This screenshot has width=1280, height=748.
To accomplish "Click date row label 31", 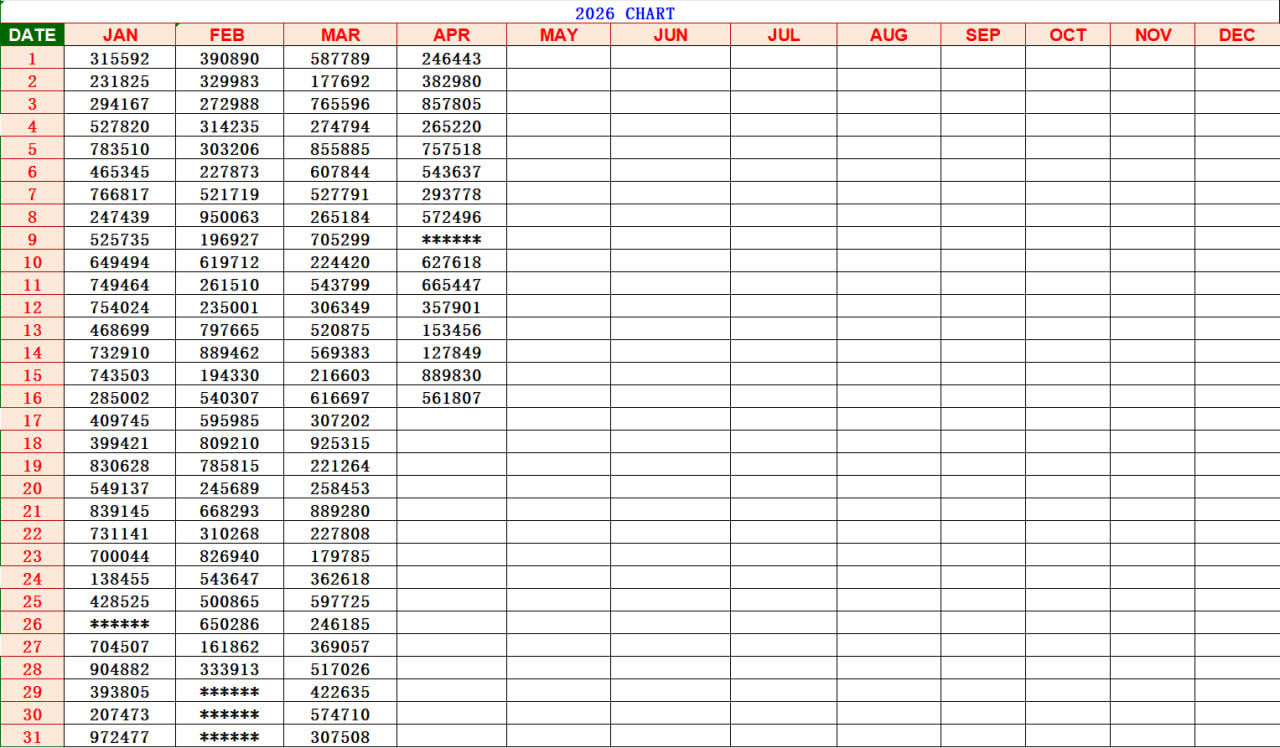I will [x=32, y=737].
